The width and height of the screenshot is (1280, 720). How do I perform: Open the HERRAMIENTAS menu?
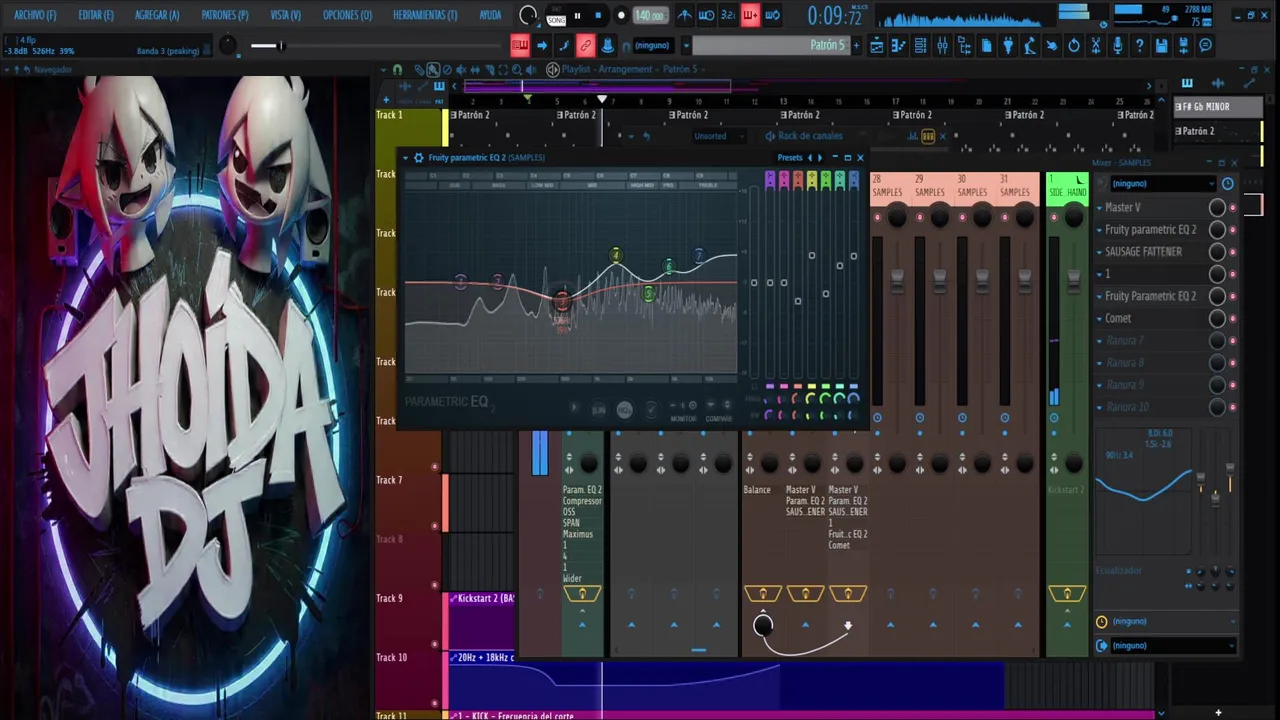[425, 15]
